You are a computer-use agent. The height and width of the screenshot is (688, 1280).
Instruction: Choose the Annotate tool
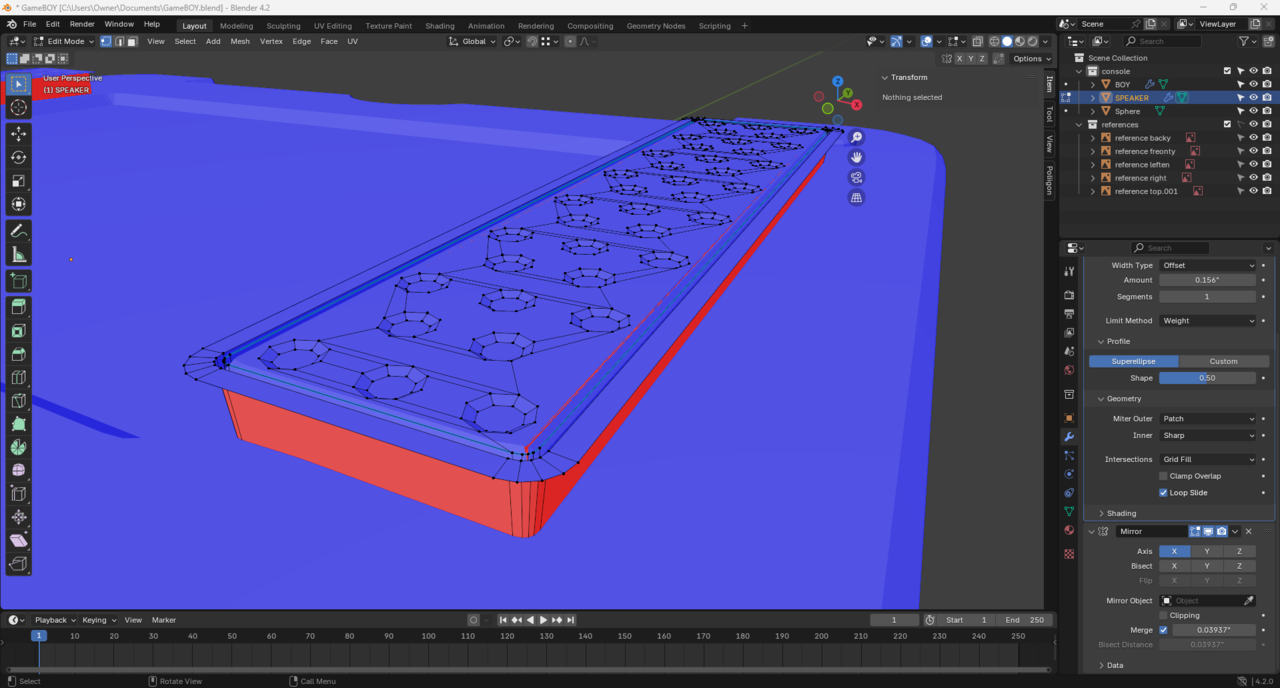[x=18, y=231]
